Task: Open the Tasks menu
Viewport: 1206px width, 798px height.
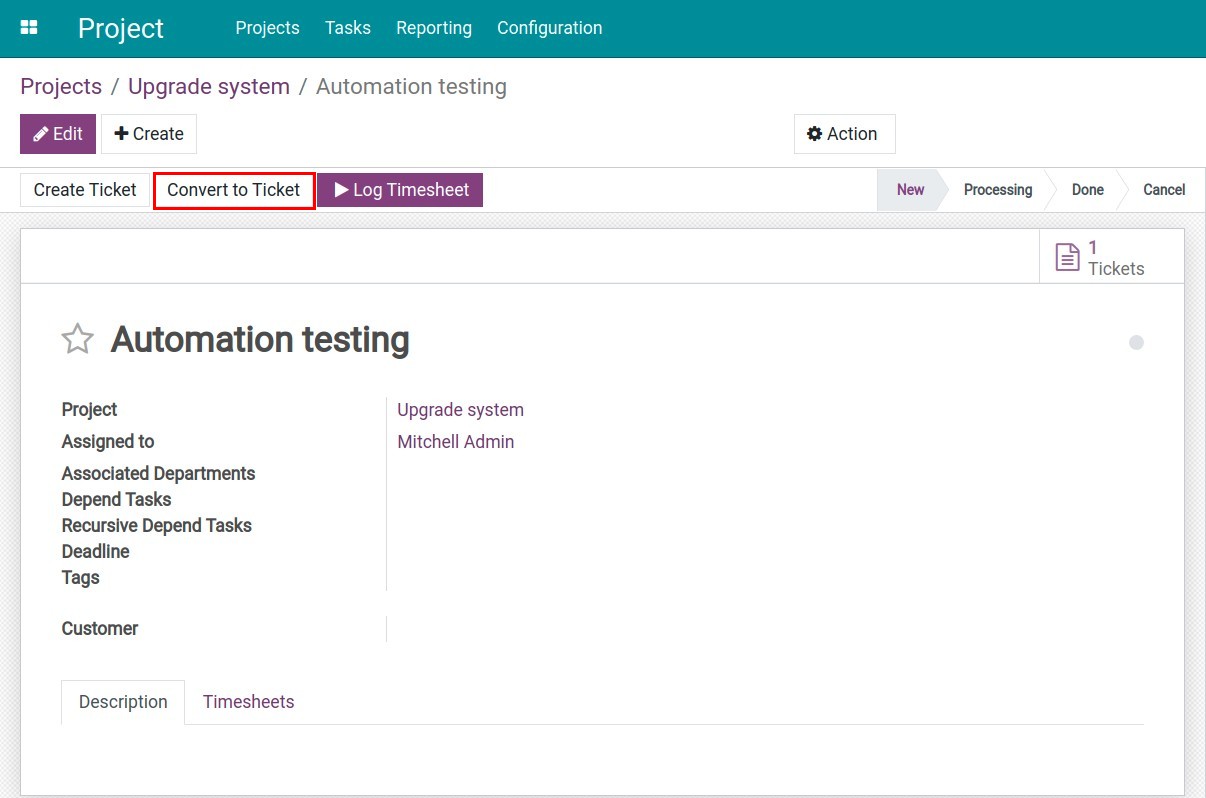Action: click(348, 28)
